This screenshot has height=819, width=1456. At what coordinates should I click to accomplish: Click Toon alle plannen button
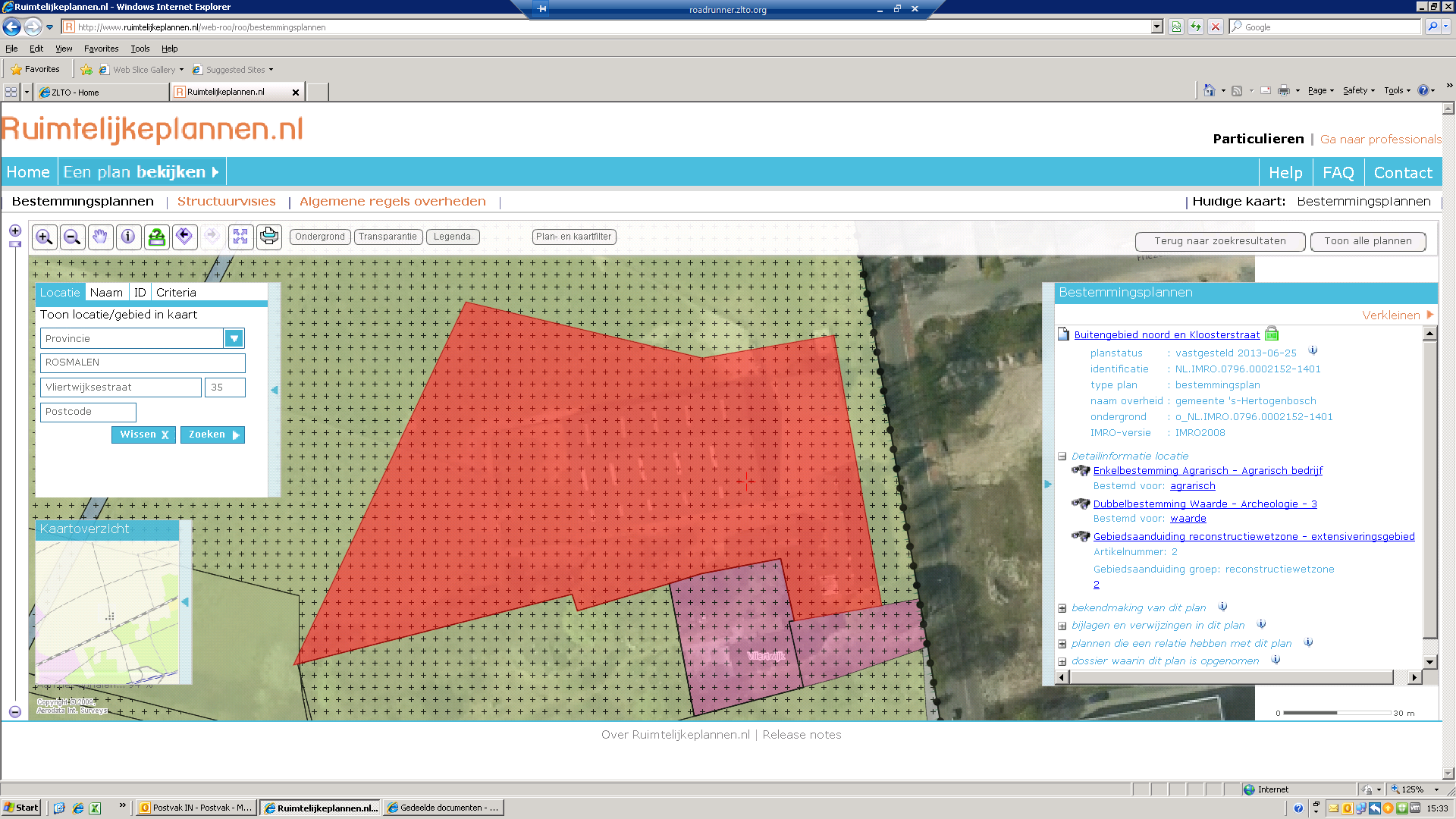point(1368,241)
